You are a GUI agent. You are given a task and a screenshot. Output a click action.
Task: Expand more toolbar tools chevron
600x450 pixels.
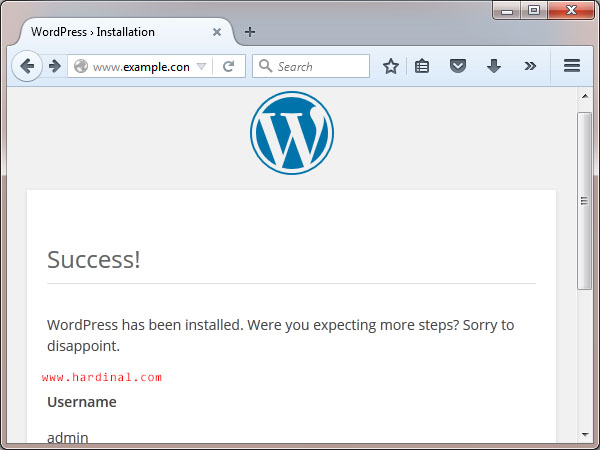click(530, 66)
